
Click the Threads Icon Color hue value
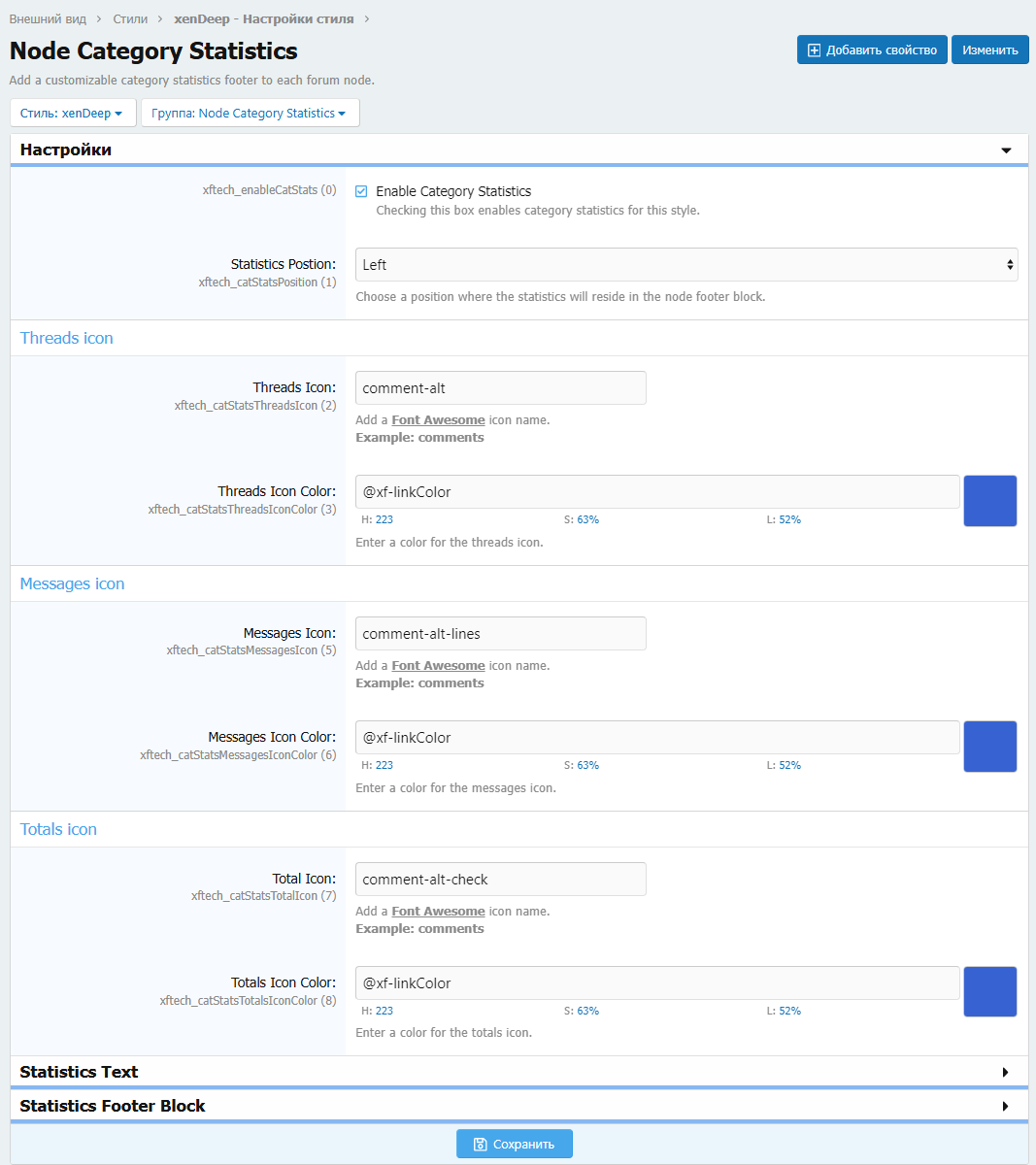pyautogui.click(x=384, y=519)
